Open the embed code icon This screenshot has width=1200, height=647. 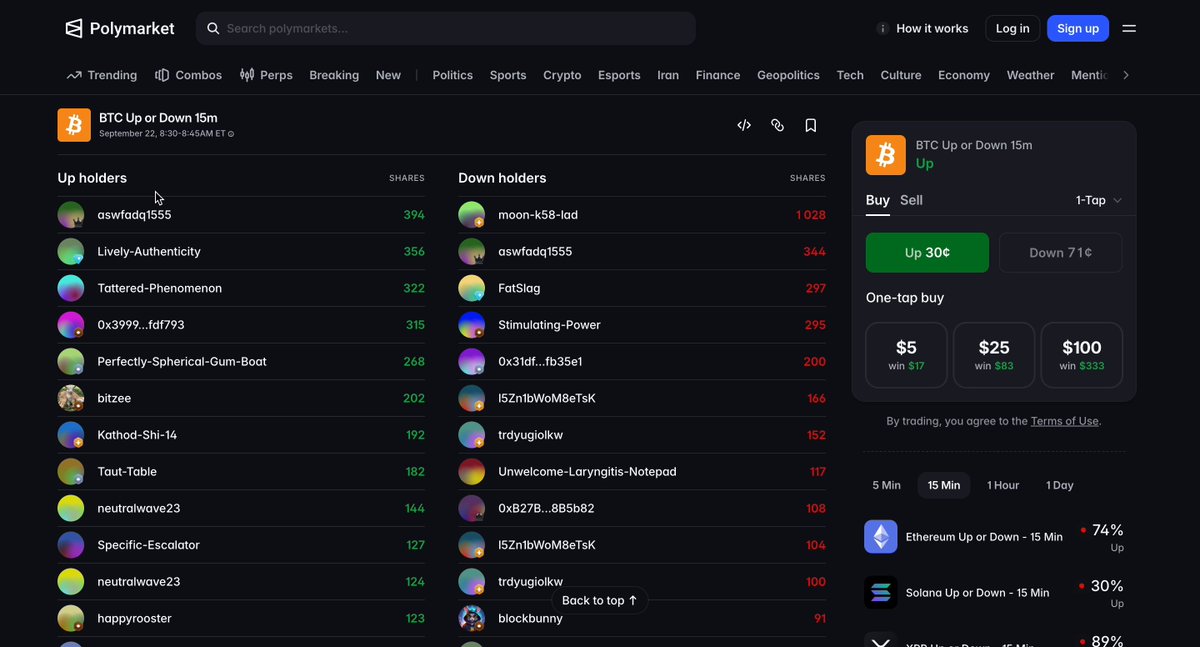click(744, 125)
